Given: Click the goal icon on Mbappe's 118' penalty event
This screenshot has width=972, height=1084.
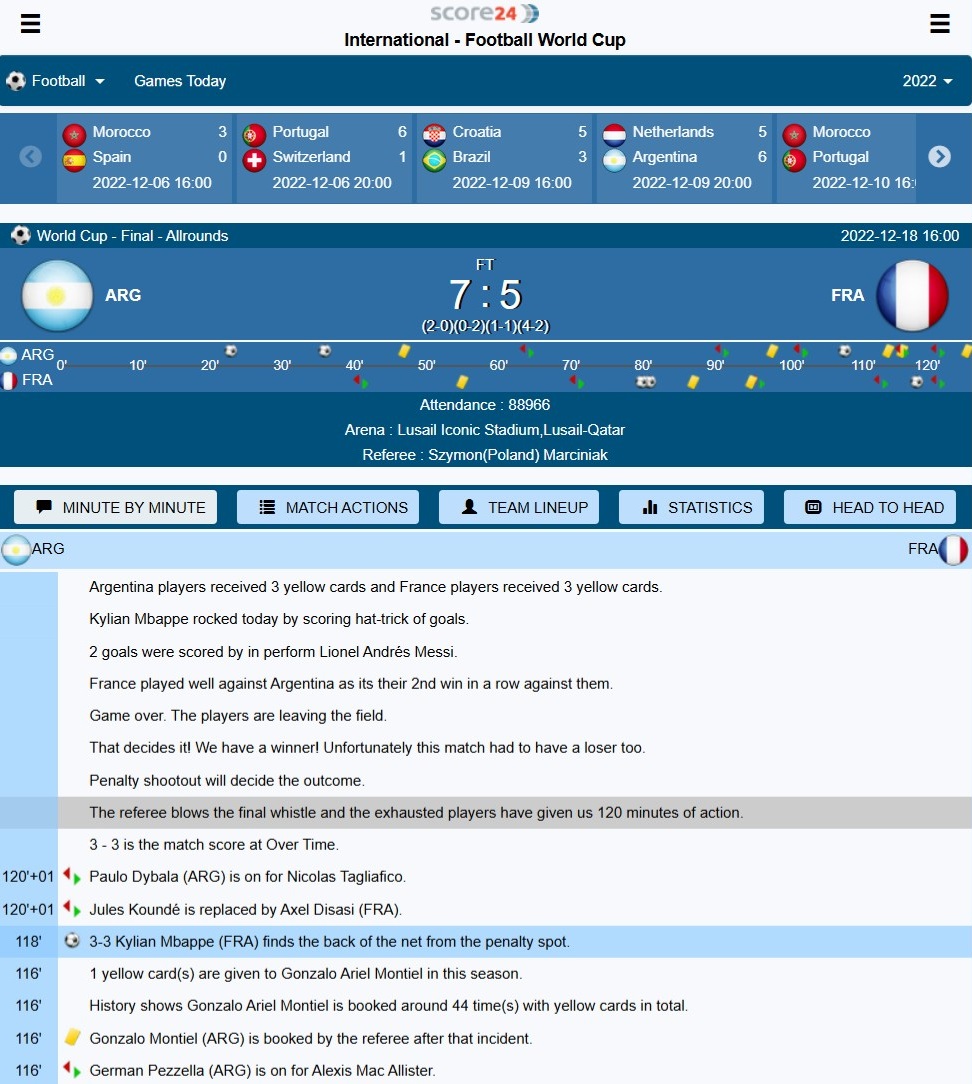Looking at the screenshot, I should (72, 941).
